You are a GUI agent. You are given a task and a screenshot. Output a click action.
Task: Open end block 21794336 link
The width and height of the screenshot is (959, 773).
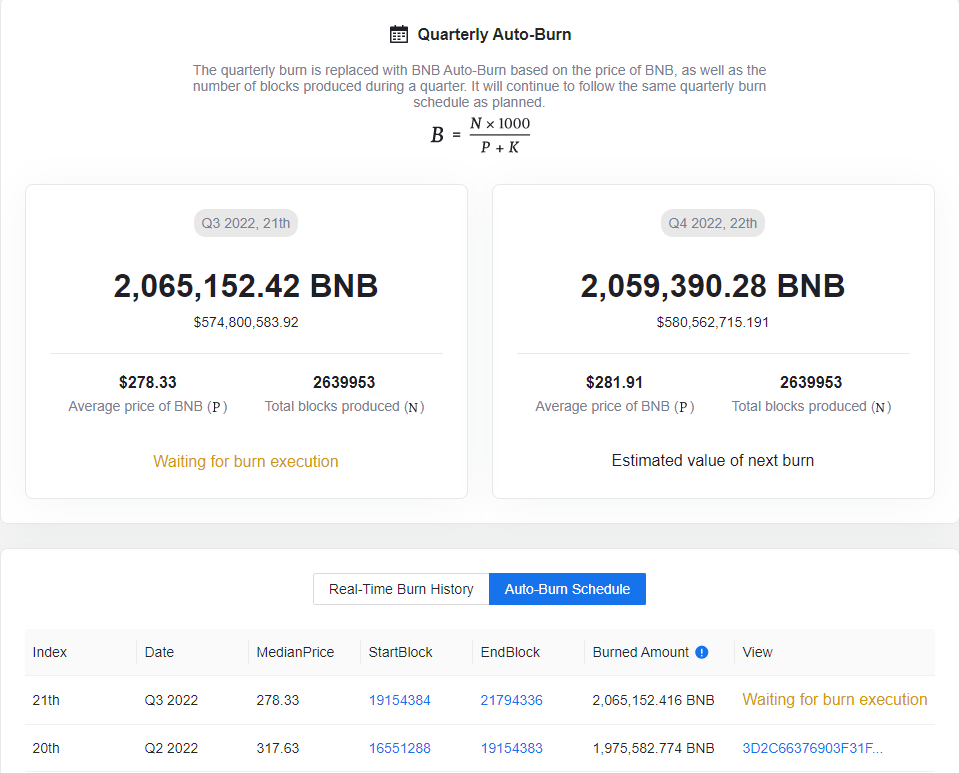tap(511, 700)
